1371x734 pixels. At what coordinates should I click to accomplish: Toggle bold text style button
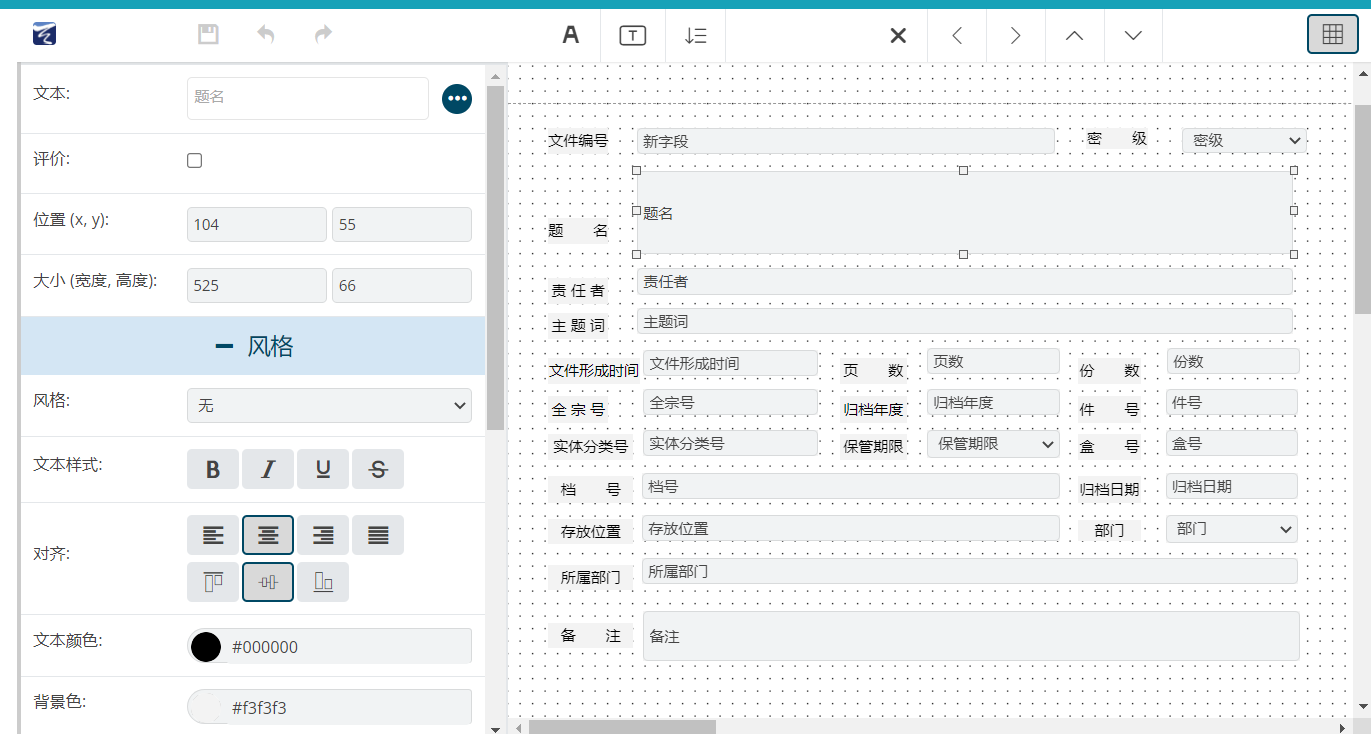pos(213,469)
